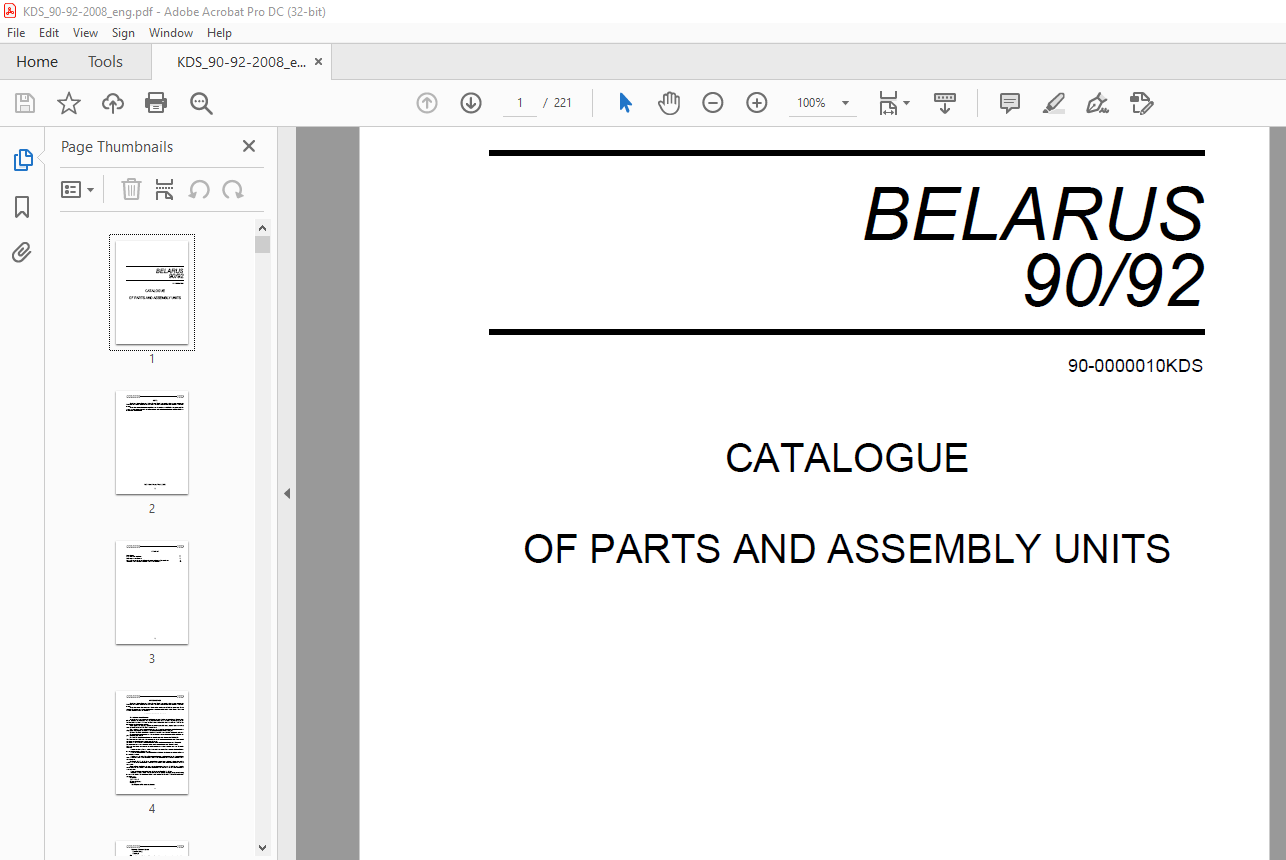Click the thumbnails scrollbar up arrow
The image size is (1286, 860).
(x=263, y=227)
